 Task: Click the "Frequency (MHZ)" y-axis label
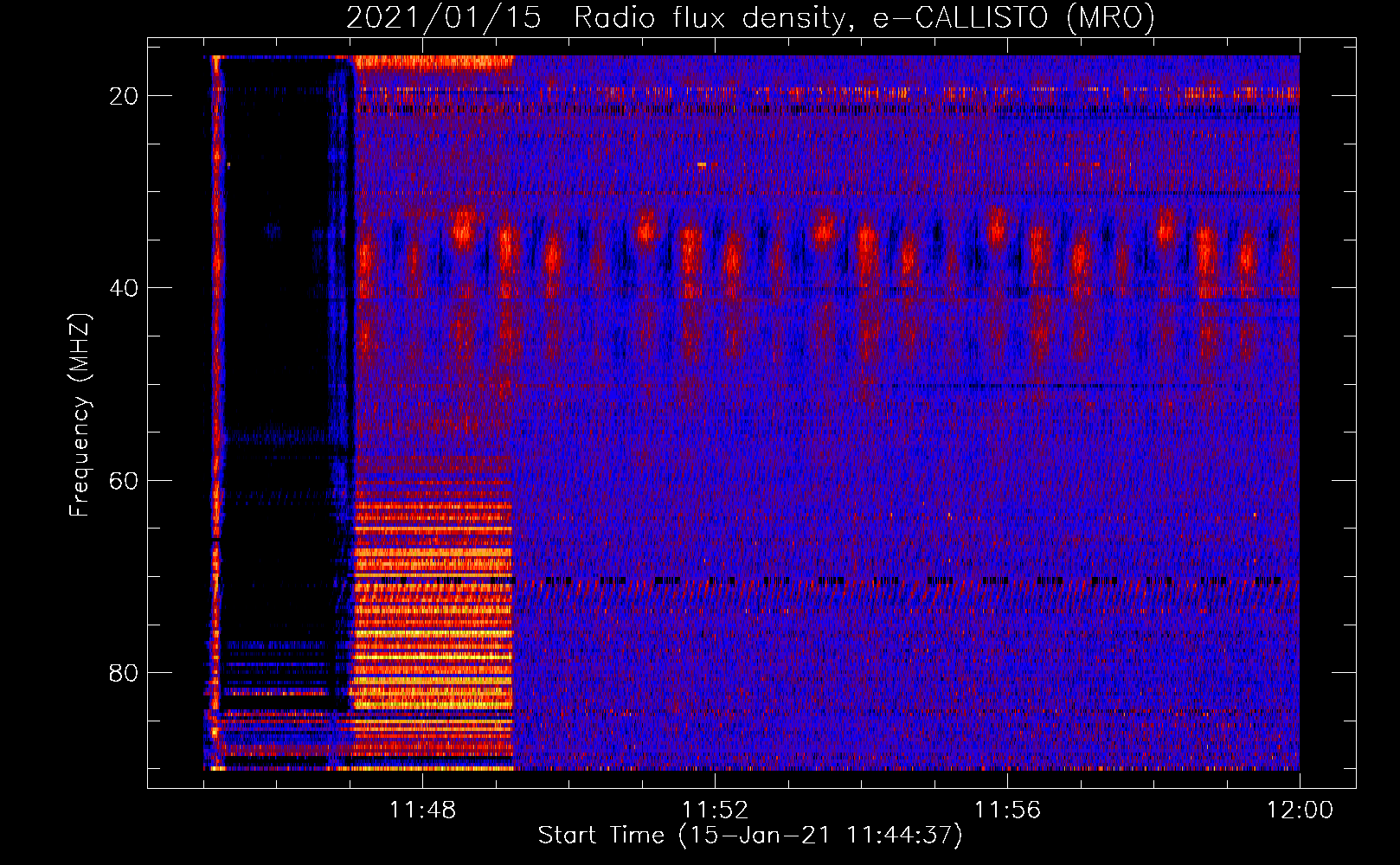coord(80,415)
